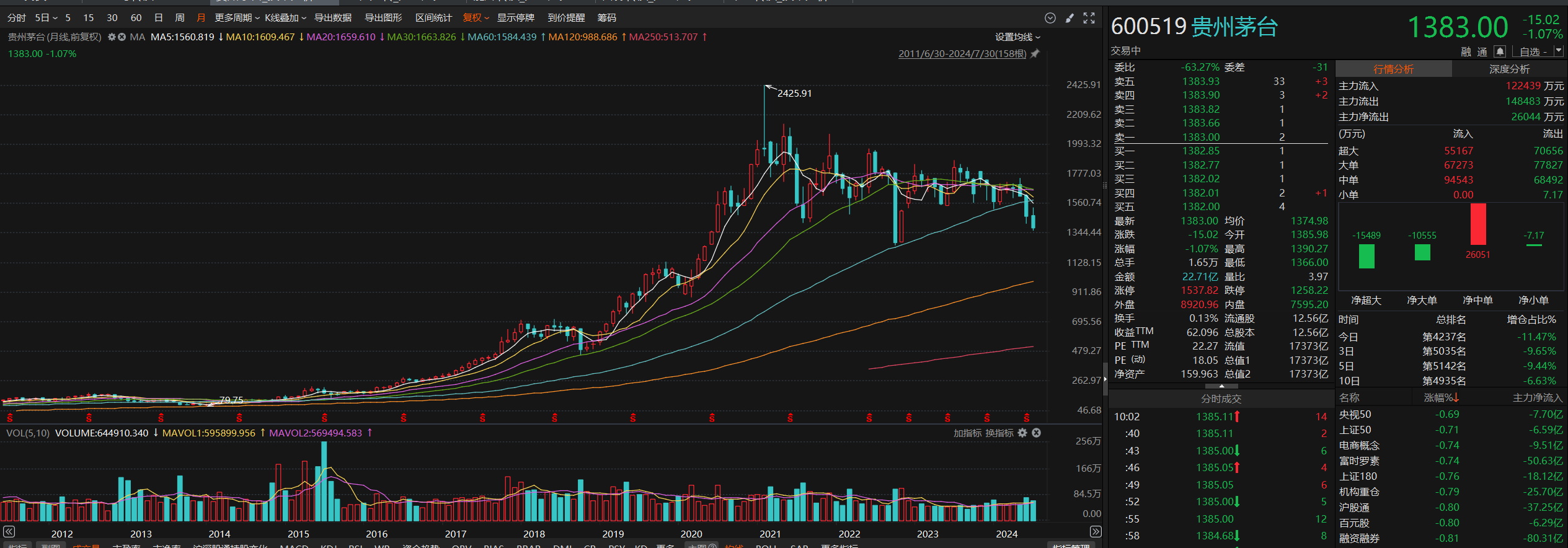The height and width of the screenshot is (548, 1568).
Task: Open the 电商概念 sector row
Action: coord(1451,446)
